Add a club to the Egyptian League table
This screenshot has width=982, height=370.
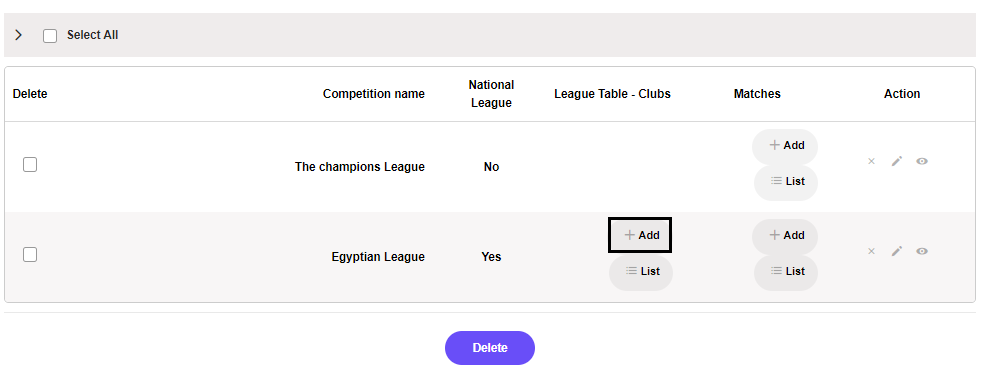coord(640,235)
